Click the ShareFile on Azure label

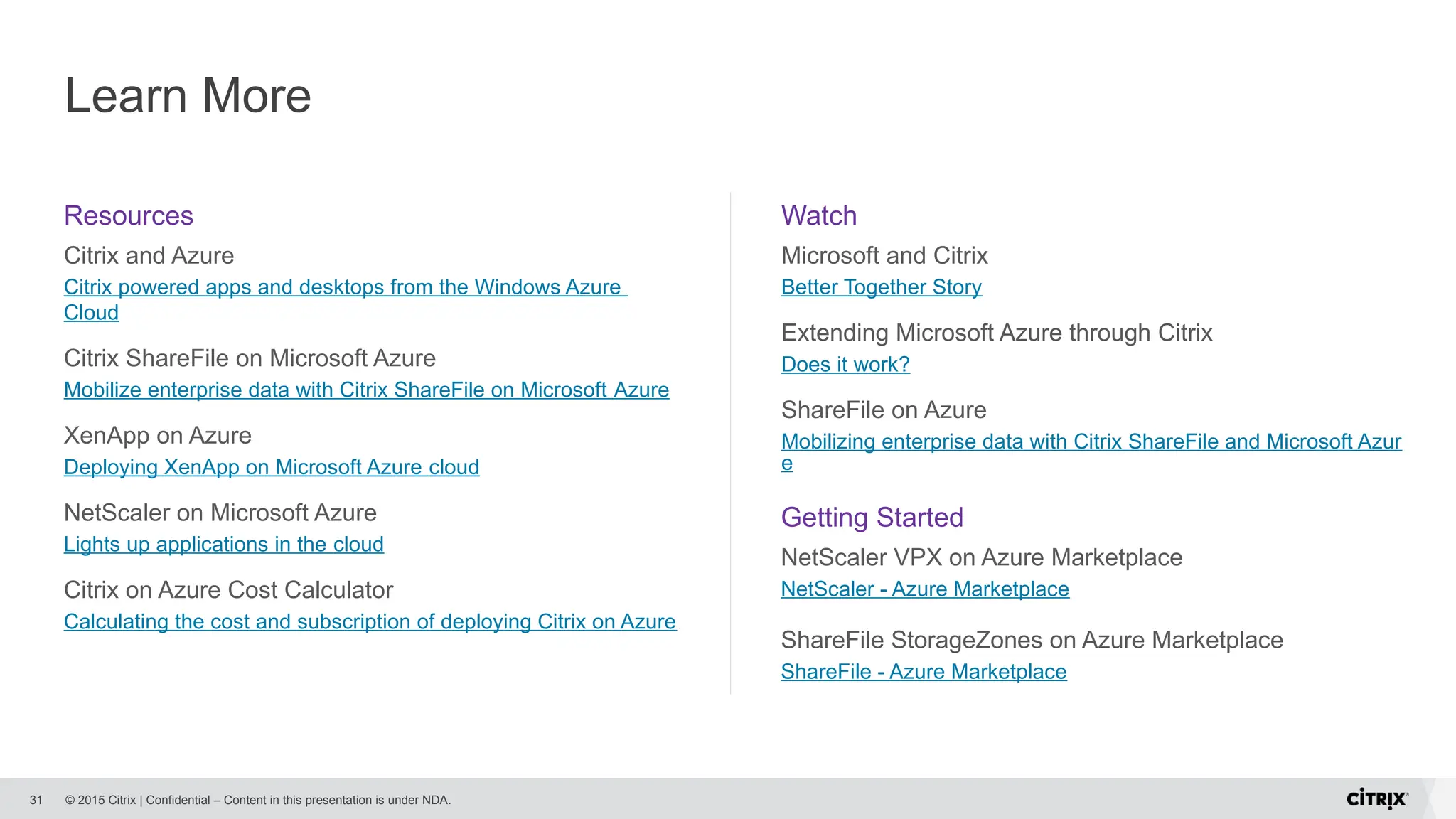pos(884,410)
